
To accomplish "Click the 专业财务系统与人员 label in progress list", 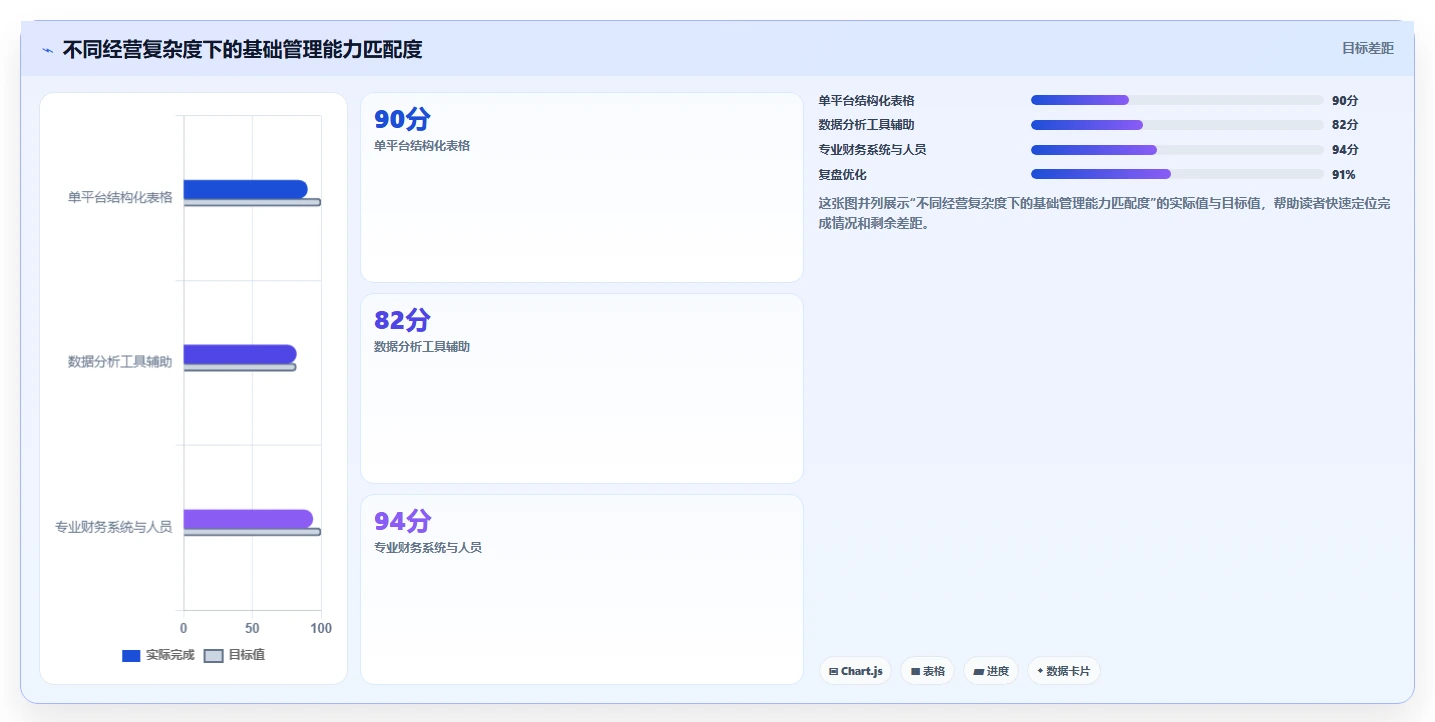I will 872,150.
